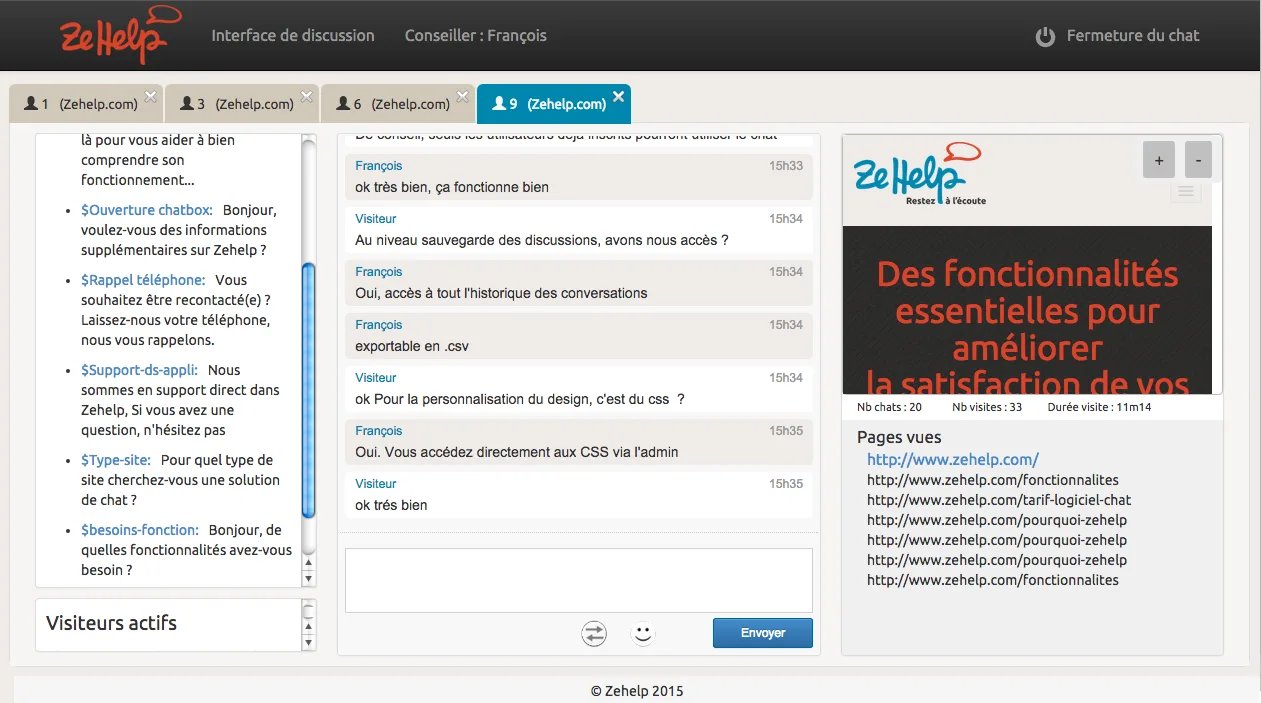
Task: Click the hamburger menu in site preview
Action: [x=1186, y=192]
